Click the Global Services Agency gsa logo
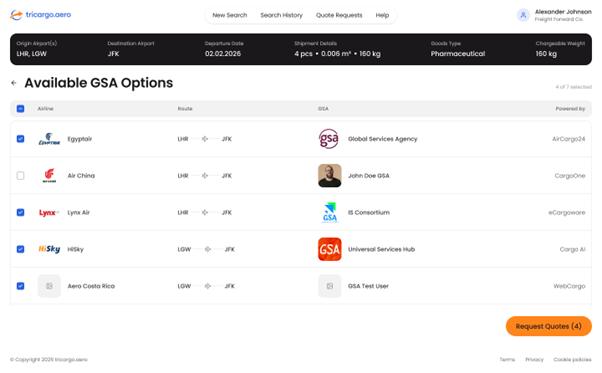 coord(329,139)
